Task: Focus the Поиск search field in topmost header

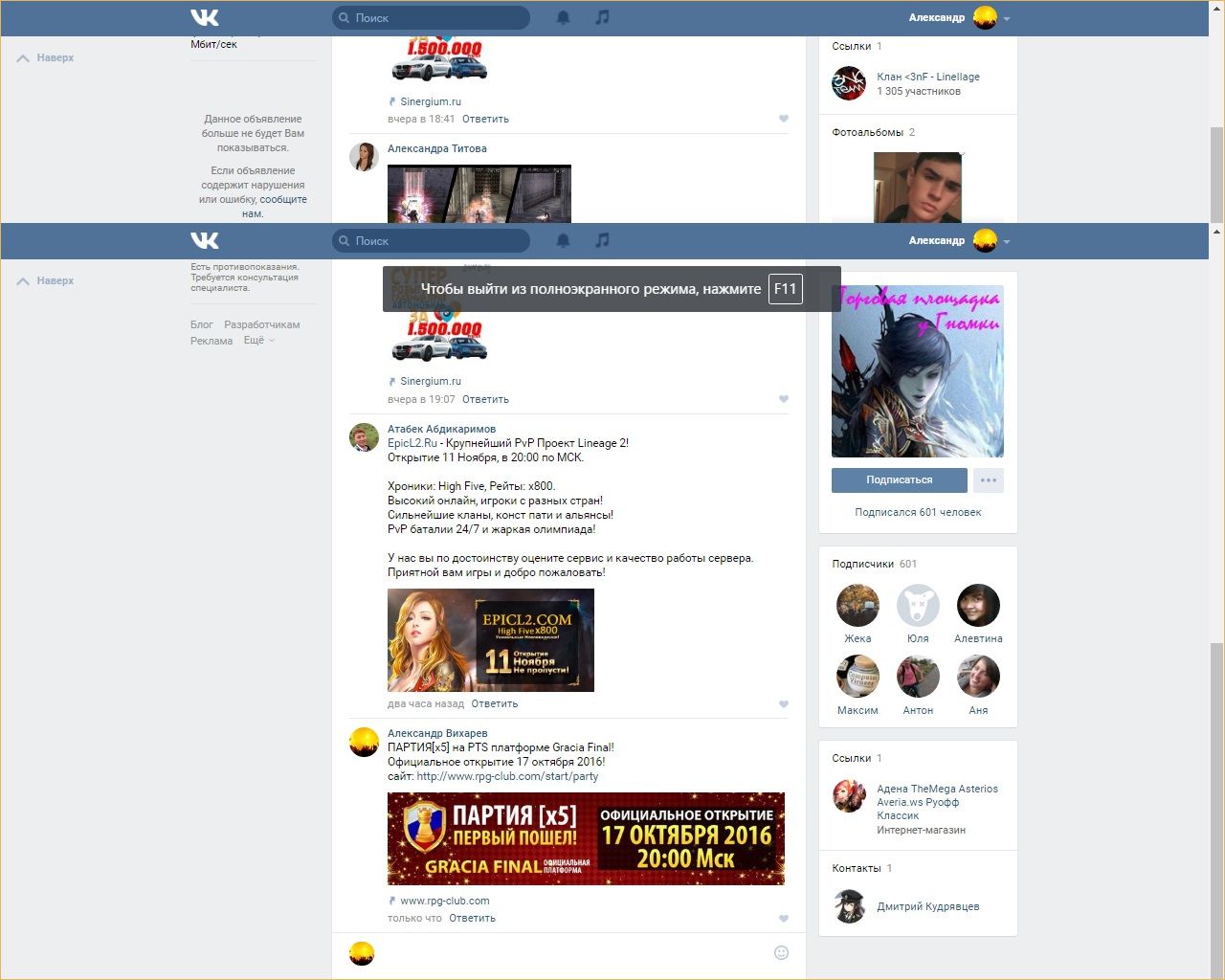Action: (431, 17)
